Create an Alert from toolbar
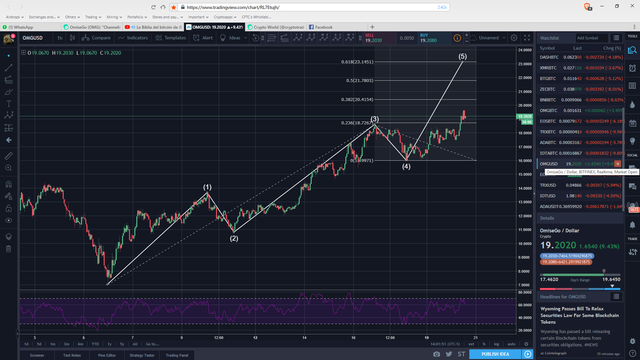Image resolution: width=640 pixels, height=360 pixels. (203, 38)
